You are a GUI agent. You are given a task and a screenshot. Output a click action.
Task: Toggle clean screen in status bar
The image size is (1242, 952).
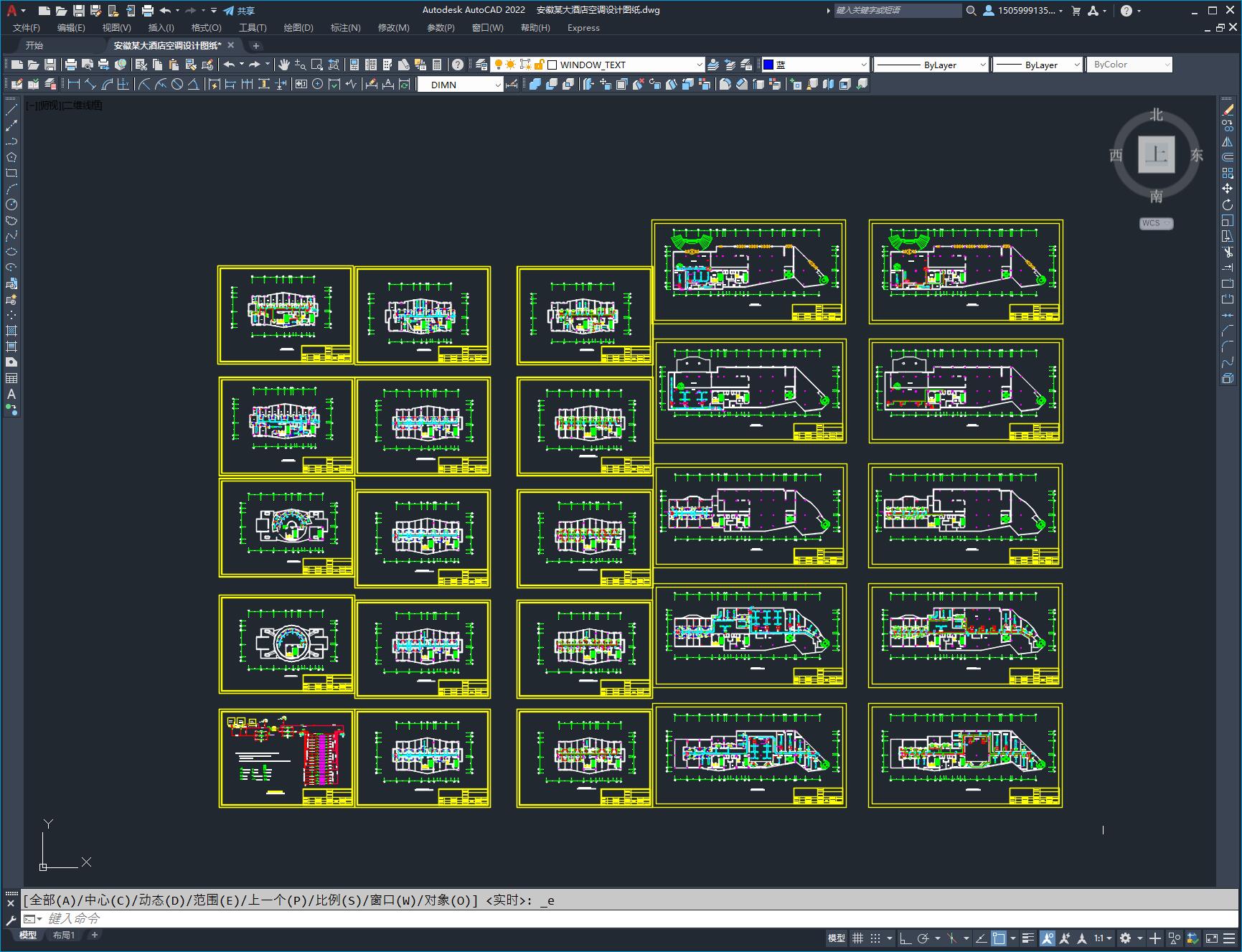(x=1211, y=938)
